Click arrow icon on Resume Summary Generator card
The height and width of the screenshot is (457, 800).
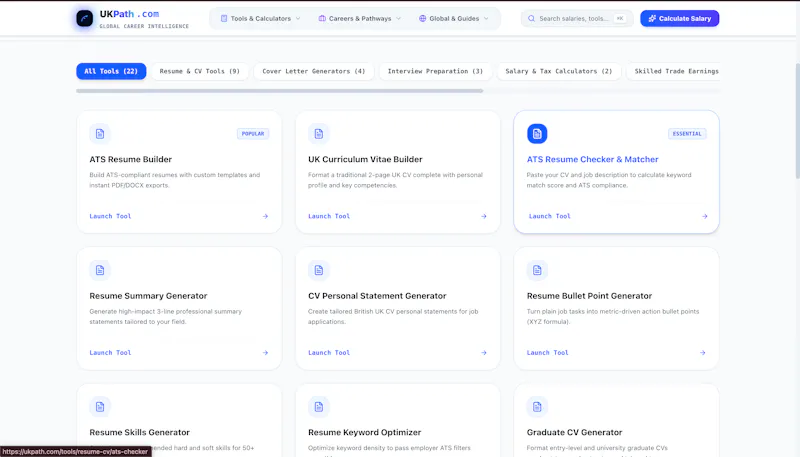(265, 352)
